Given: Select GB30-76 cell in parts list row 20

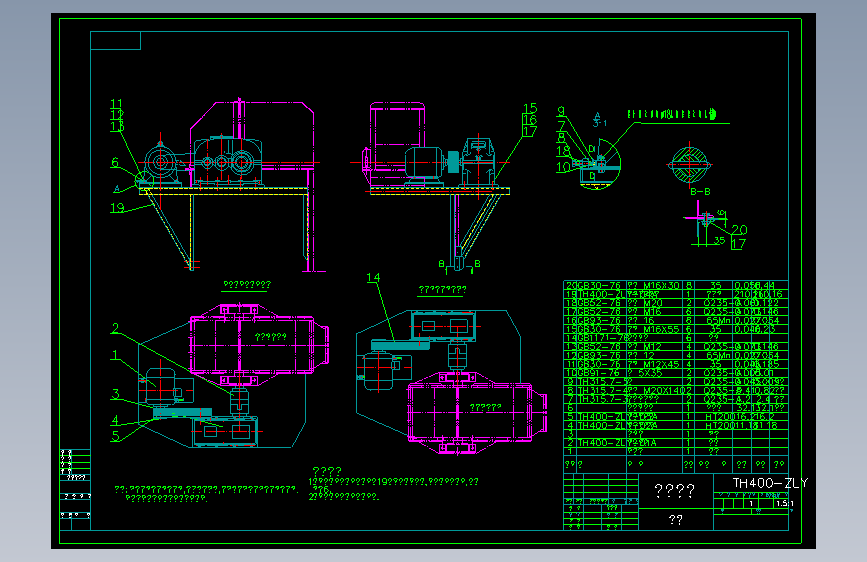Looking at the screenshot, I should click(x=599, y=285).
